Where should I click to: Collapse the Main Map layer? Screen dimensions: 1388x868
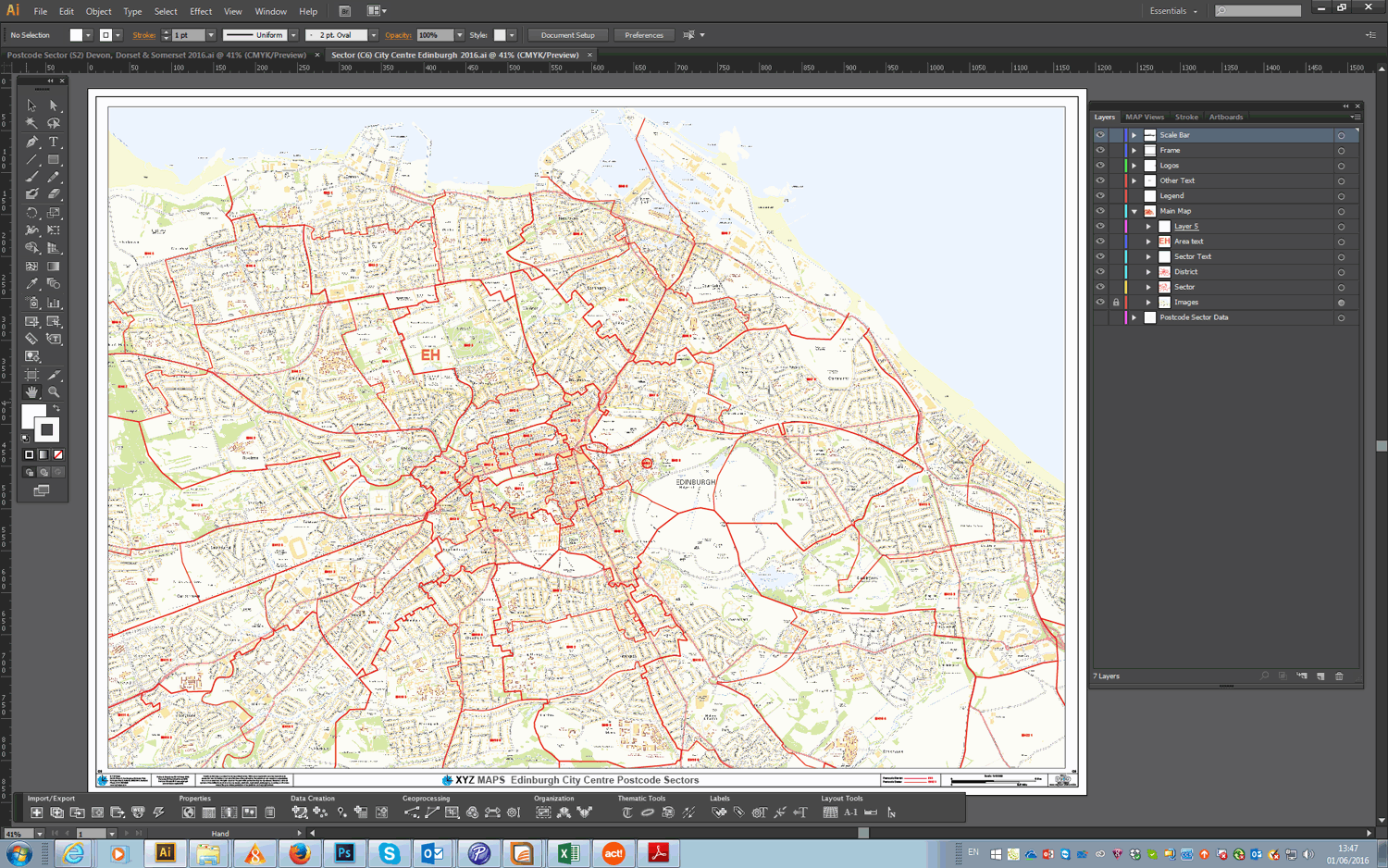1134,212
